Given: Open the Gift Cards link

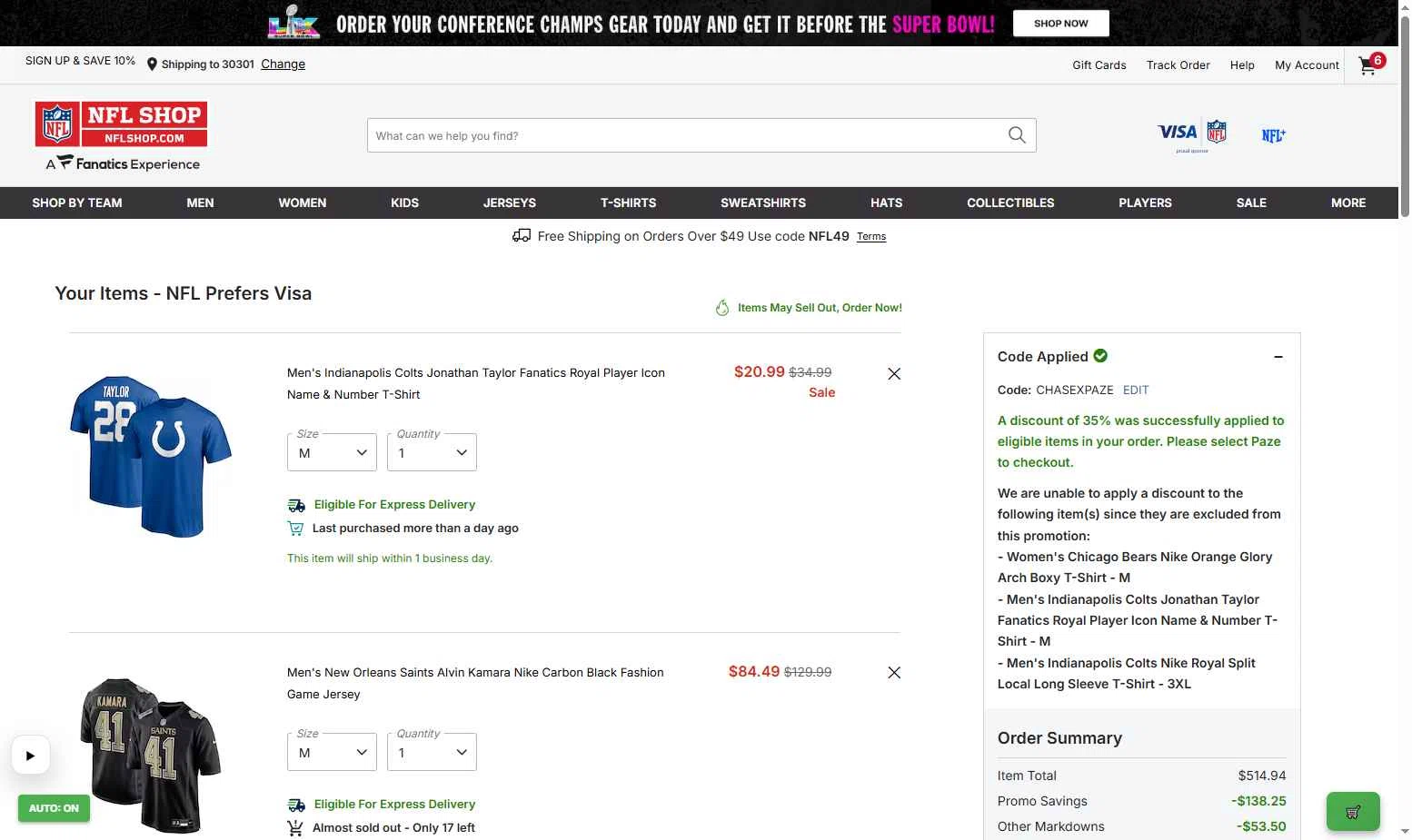Looking at the screenshot, I should pyautogui.click(x=1099, y=65).
